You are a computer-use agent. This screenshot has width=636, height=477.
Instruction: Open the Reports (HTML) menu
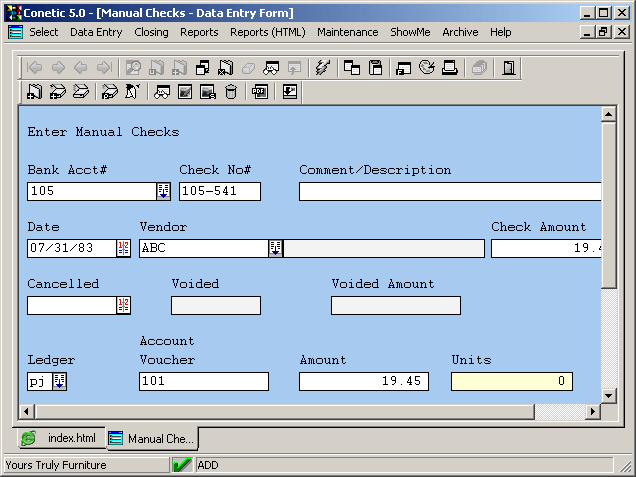click(268, 32)
